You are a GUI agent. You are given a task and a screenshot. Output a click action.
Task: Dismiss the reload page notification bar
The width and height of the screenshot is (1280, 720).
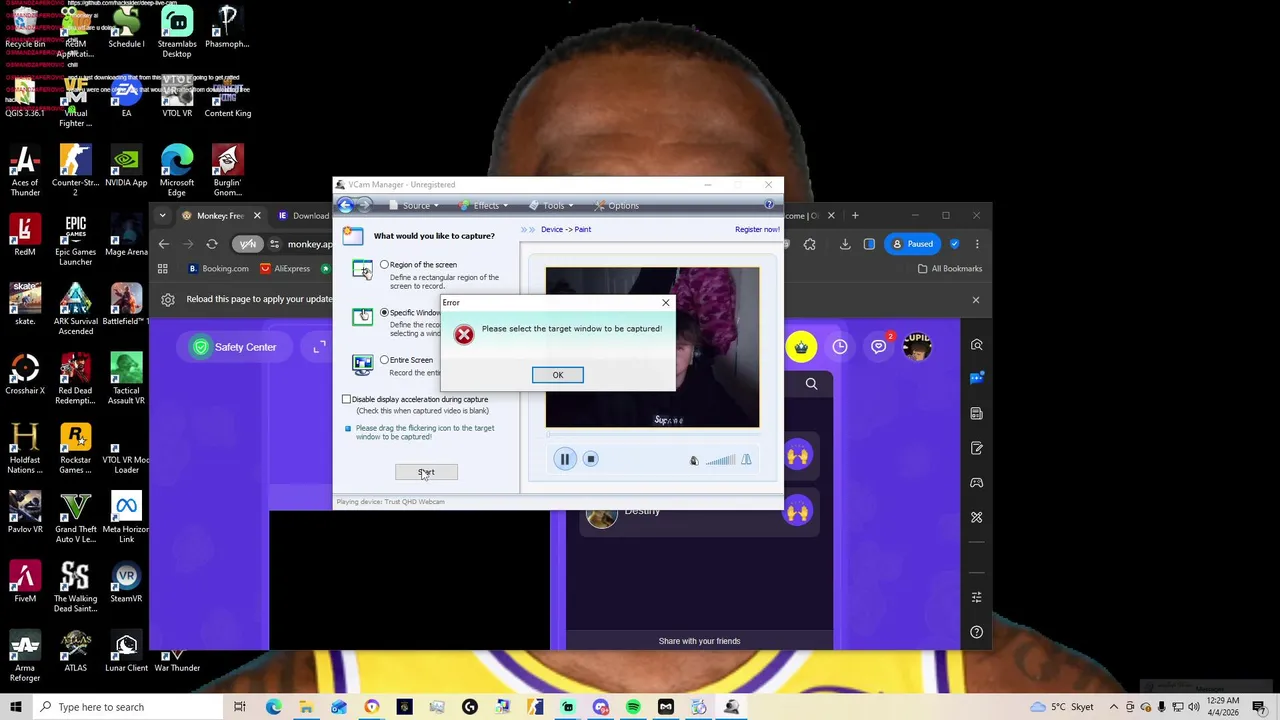click(x=976, y=299)
